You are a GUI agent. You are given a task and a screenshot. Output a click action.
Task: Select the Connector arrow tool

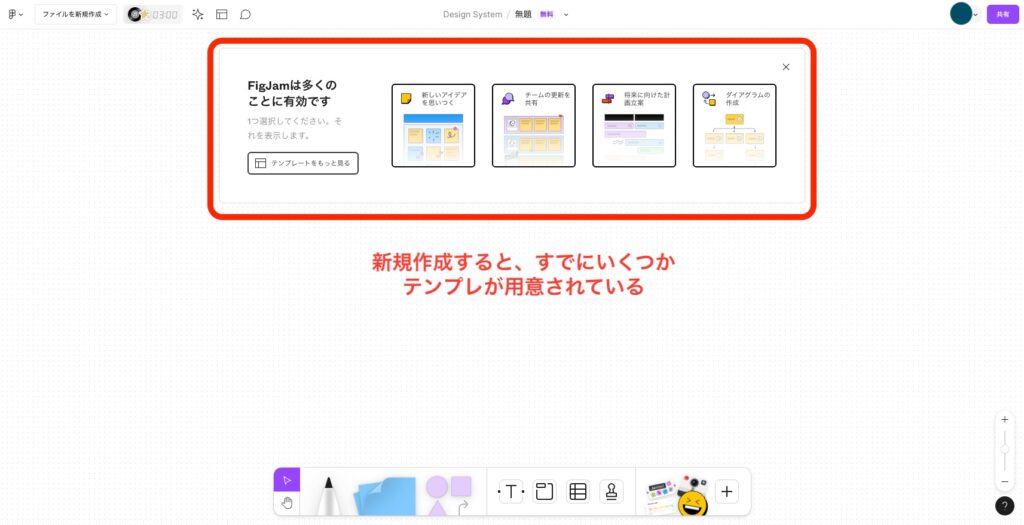coord(463,507)
